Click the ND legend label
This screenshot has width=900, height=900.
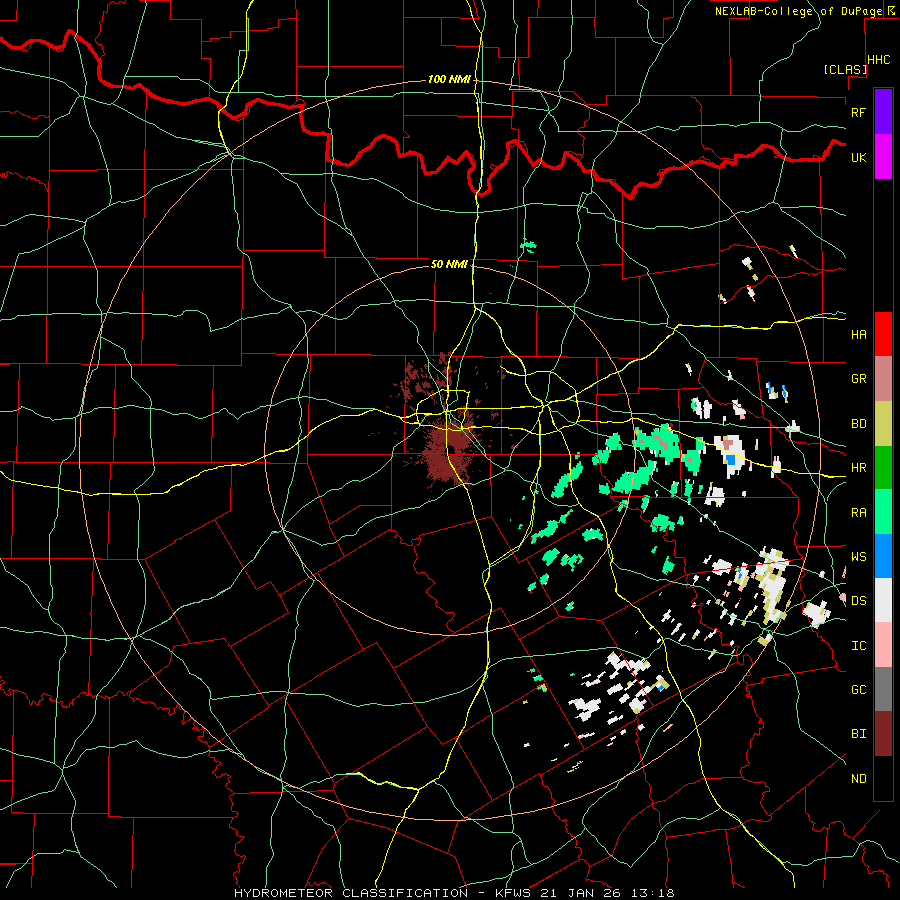click(x=858, y=779)
